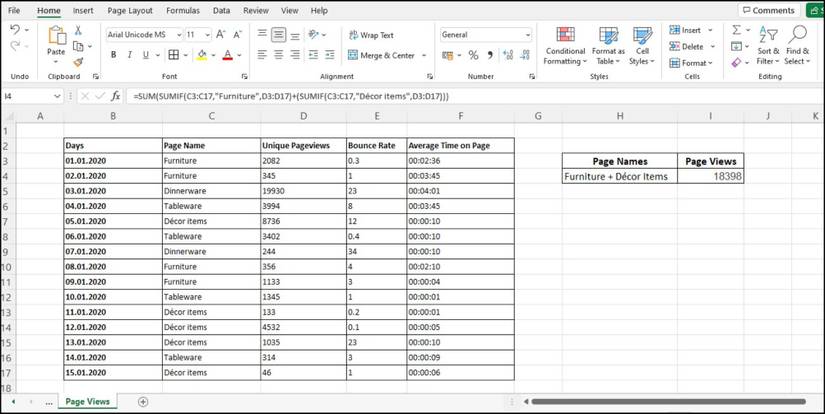Screen dimensions: 825x414
Task: Click Increase Font Size icon
Action: (221, 35)
